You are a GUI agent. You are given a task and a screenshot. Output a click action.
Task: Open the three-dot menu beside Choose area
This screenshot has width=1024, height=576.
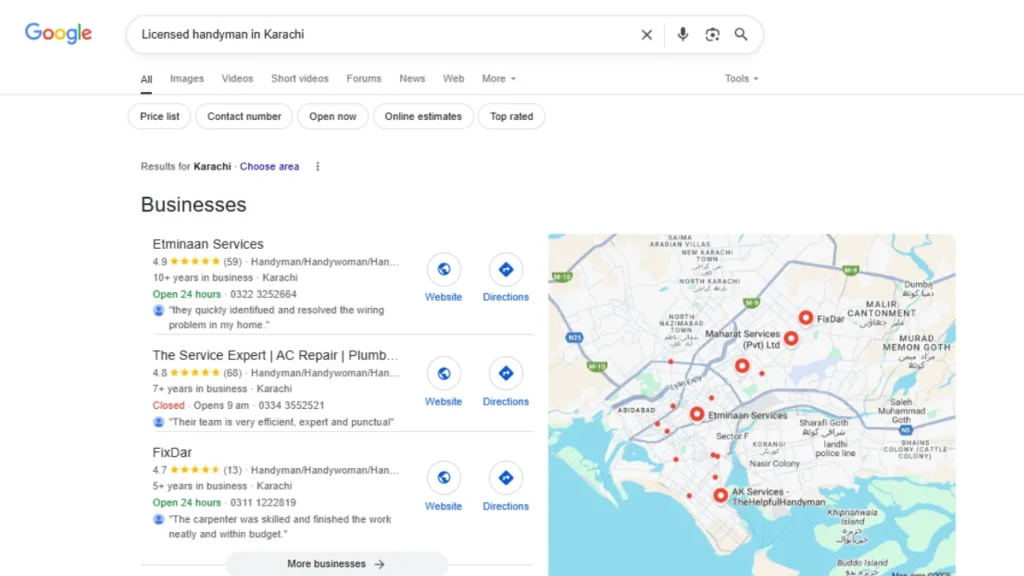317,167
